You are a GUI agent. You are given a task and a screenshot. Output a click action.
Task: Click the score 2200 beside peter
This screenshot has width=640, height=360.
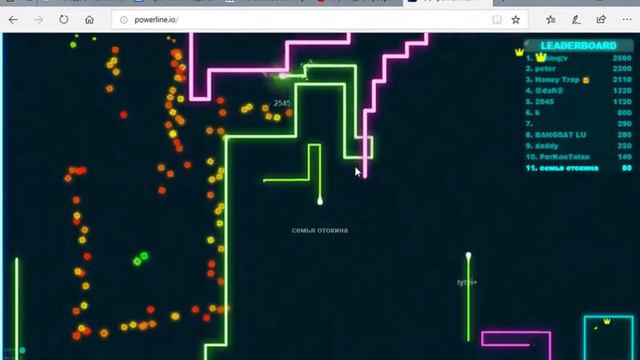pyautogui.click(x=622, y=69)
